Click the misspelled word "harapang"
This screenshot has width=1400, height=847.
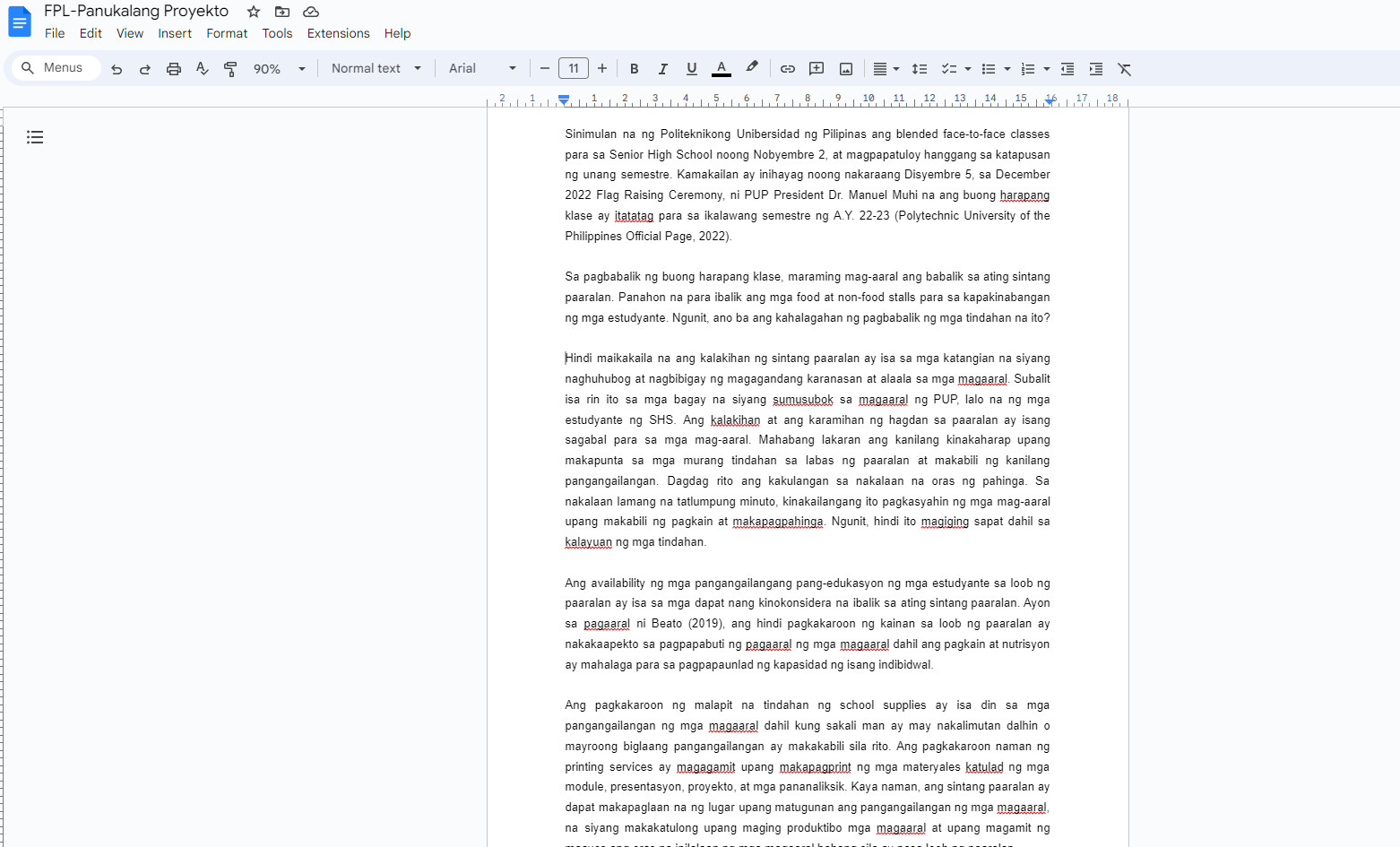coord(1024,195)
